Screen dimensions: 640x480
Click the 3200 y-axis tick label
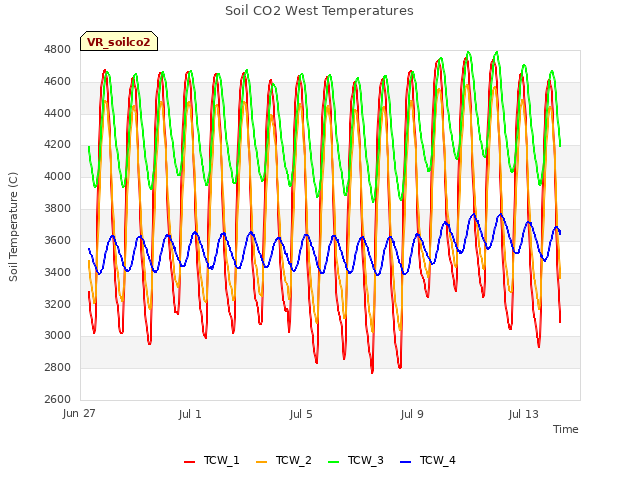(x=58, y=304)
